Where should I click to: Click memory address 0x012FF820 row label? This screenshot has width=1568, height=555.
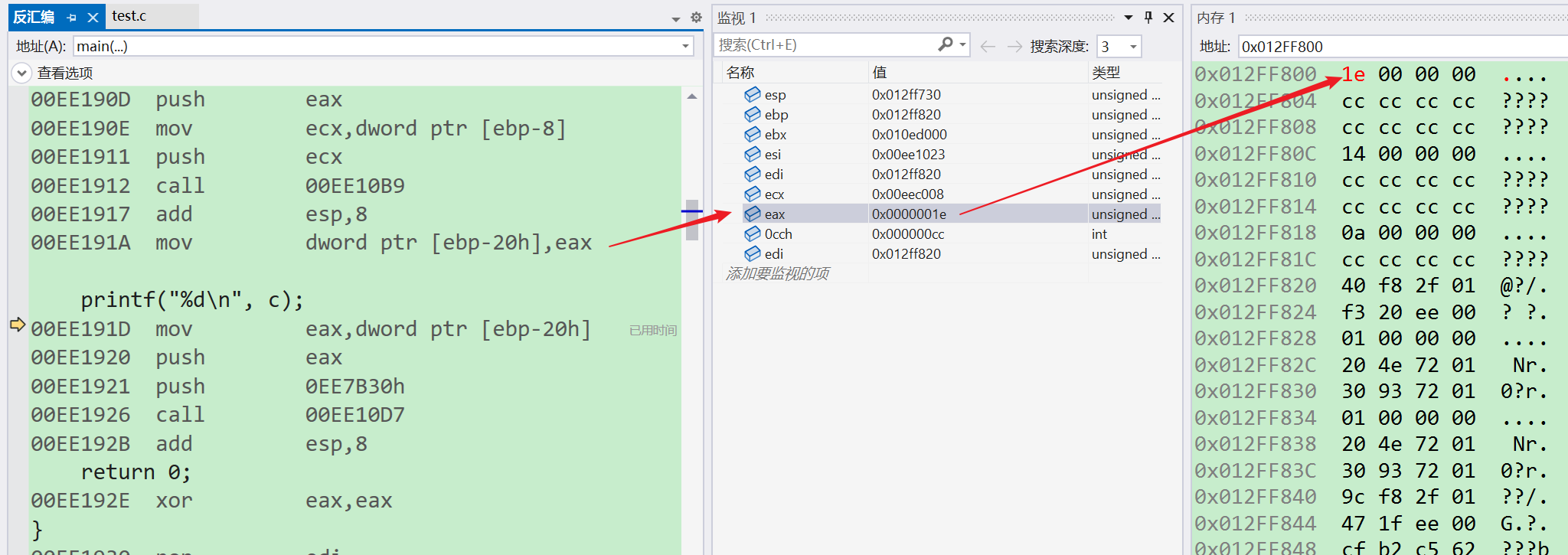(x=1256, y=286)
